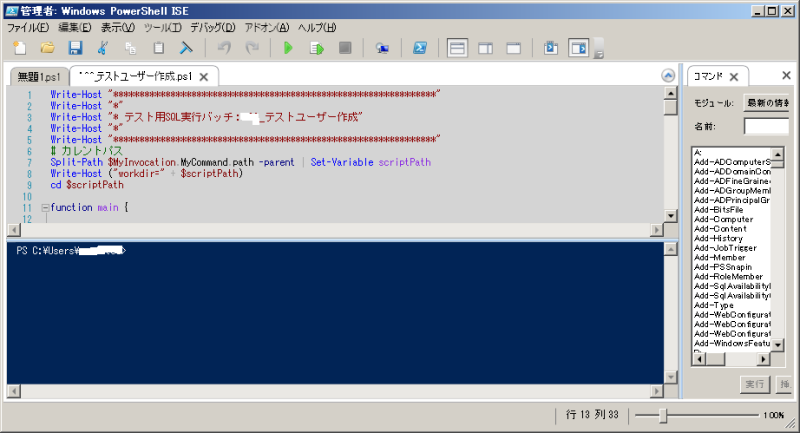Paste from clipboard using the Paste icon

(x=159, y=48)
